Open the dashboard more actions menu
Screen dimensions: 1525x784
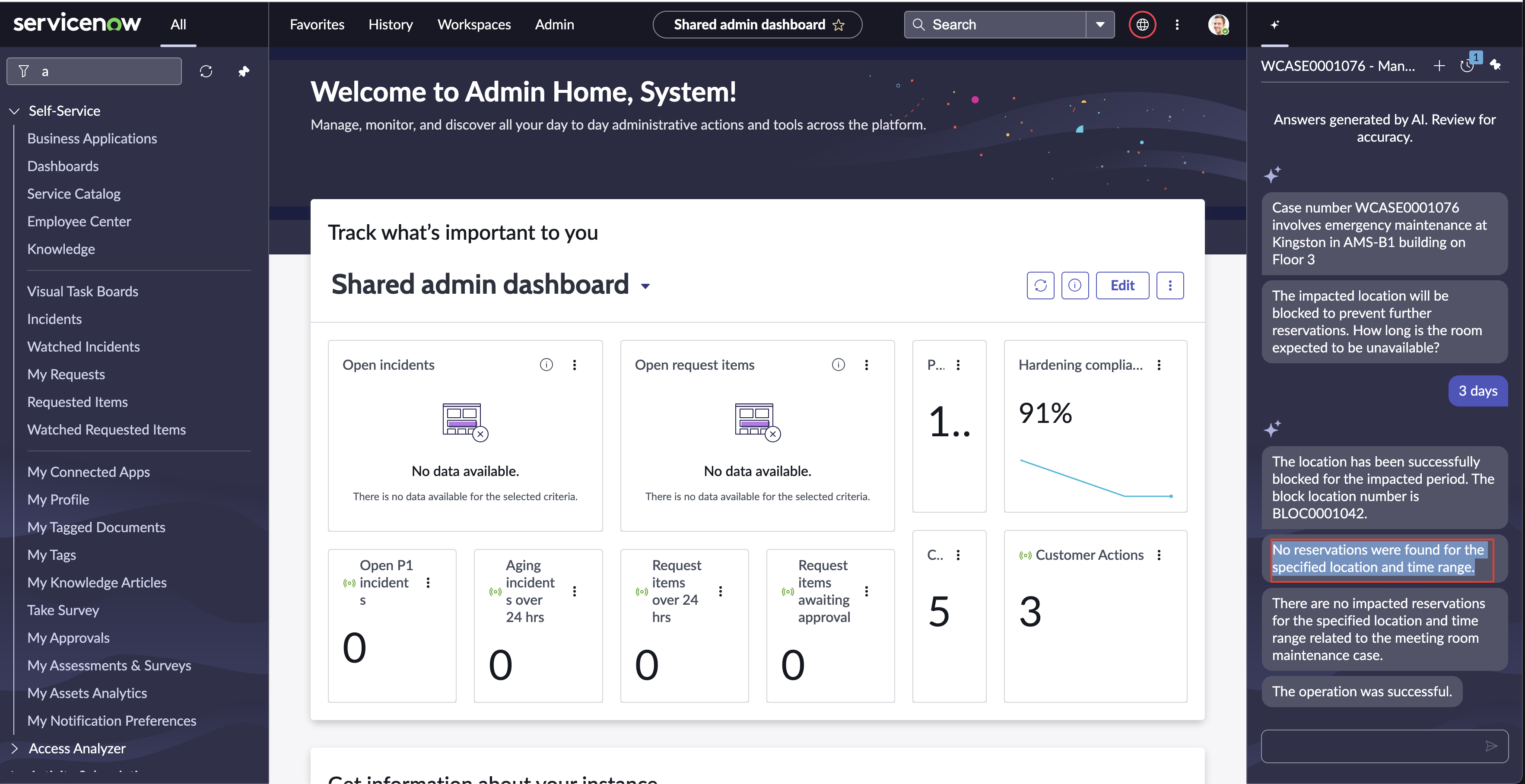[1170, 286]
